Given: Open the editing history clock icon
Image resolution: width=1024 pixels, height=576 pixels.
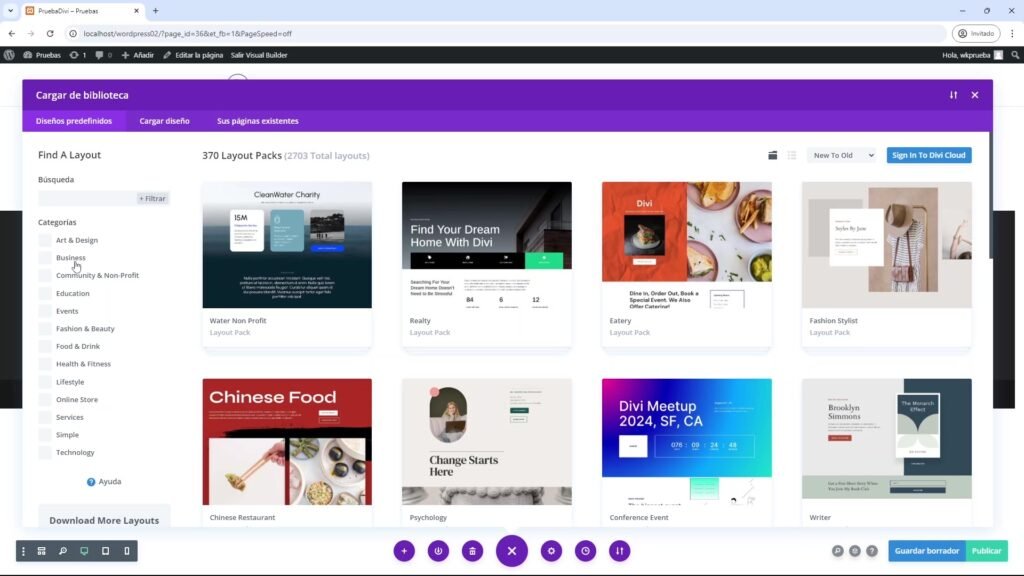Looking at the screenshot, I should coord(585,551).
